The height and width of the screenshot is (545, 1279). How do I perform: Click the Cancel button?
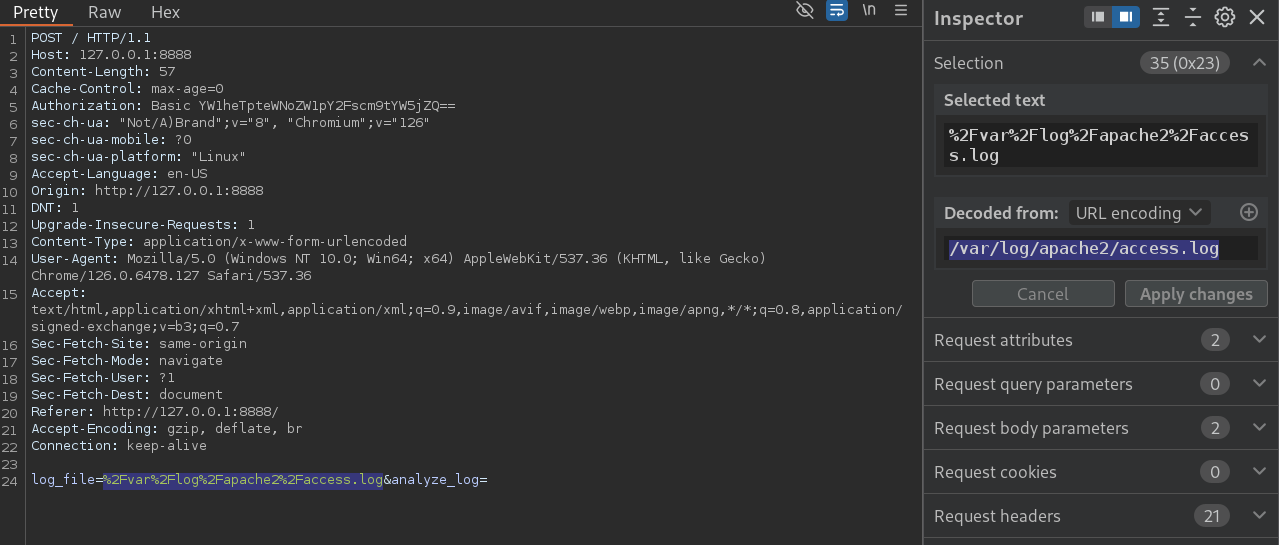click(1043, 294)
